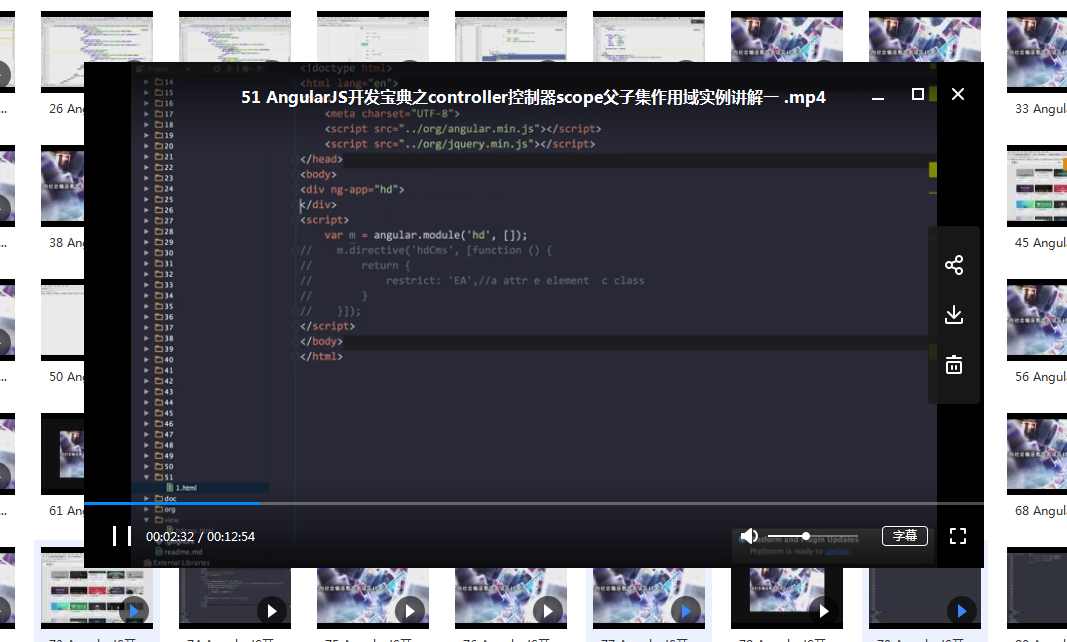This screenshot has width=1067, height=642.
Task: Open the video thumbnail labeled 45 Angul
Action: click(1036, 185)
